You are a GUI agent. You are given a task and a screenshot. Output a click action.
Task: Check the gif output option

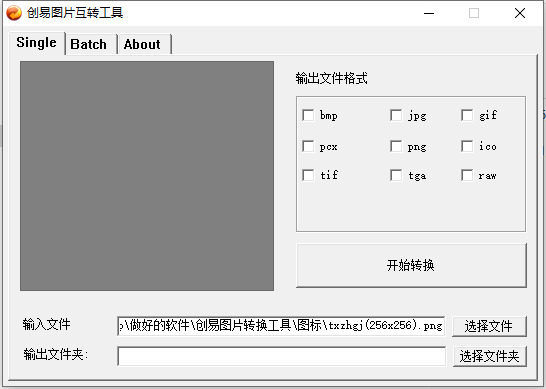[467, 115]
